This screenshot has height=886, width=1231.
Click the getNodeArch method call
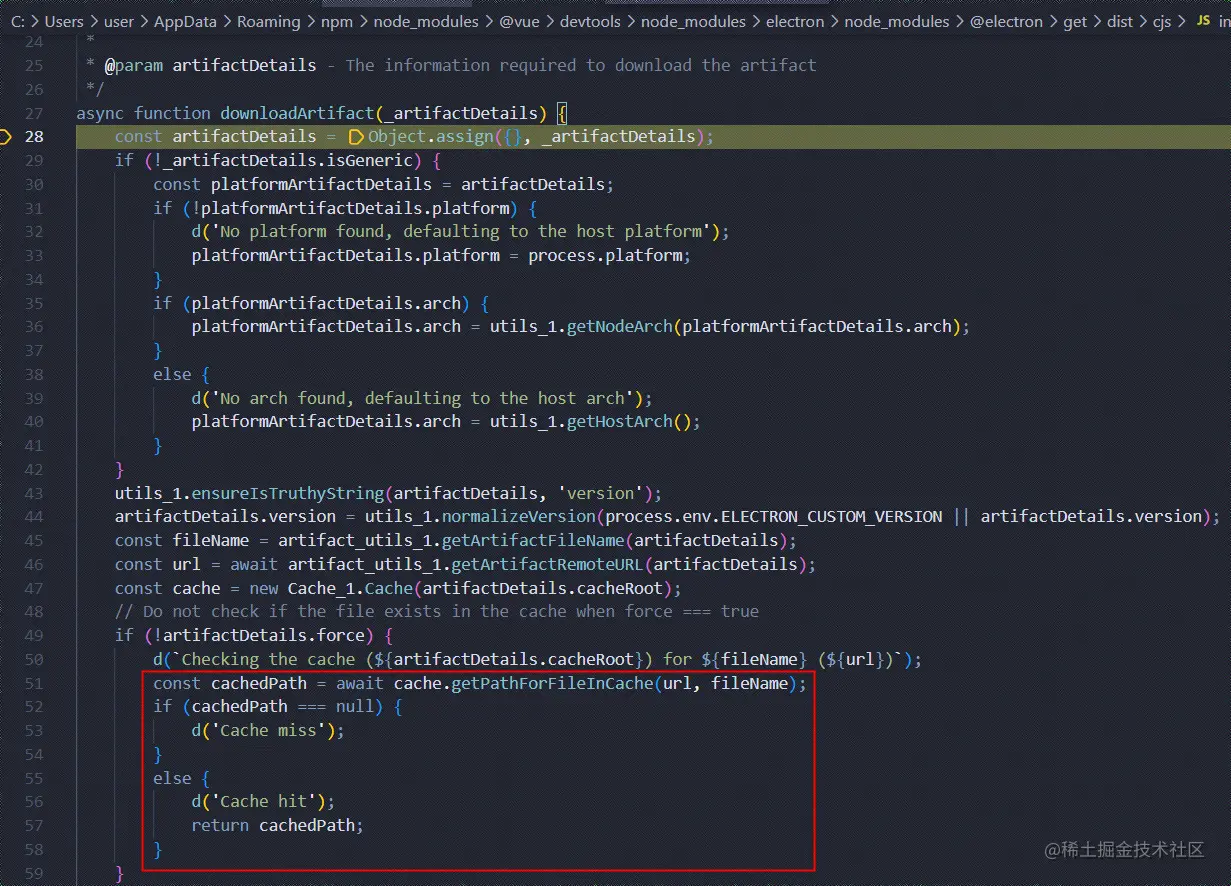click(619, 326)
